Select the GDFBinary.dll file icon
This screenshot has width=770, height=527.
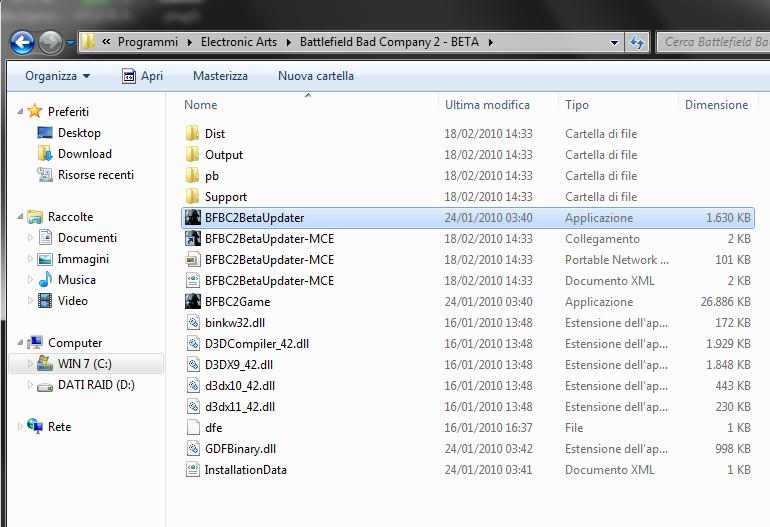[x=192, y=448]
